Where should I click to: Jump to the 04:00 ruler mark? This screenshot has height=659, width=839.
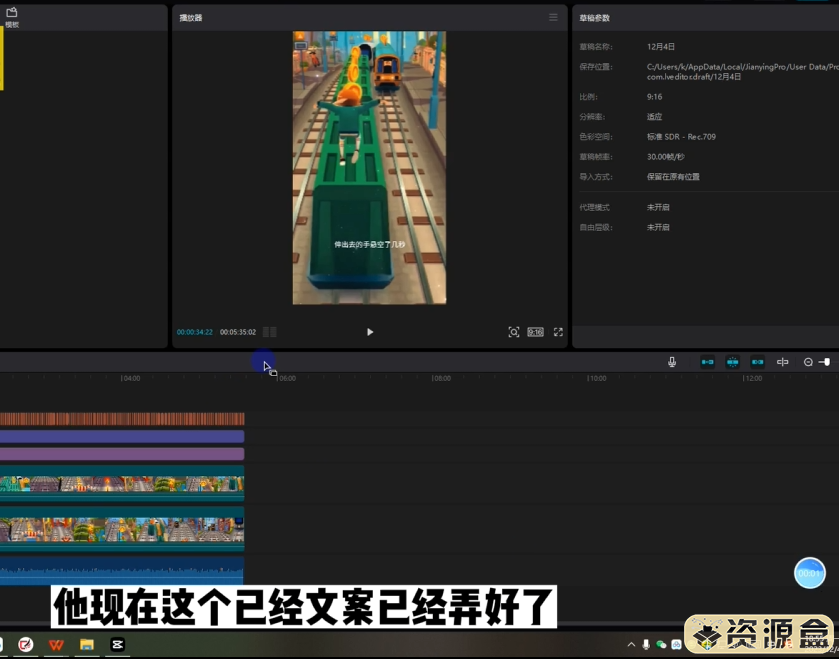[x=130, y=378]
